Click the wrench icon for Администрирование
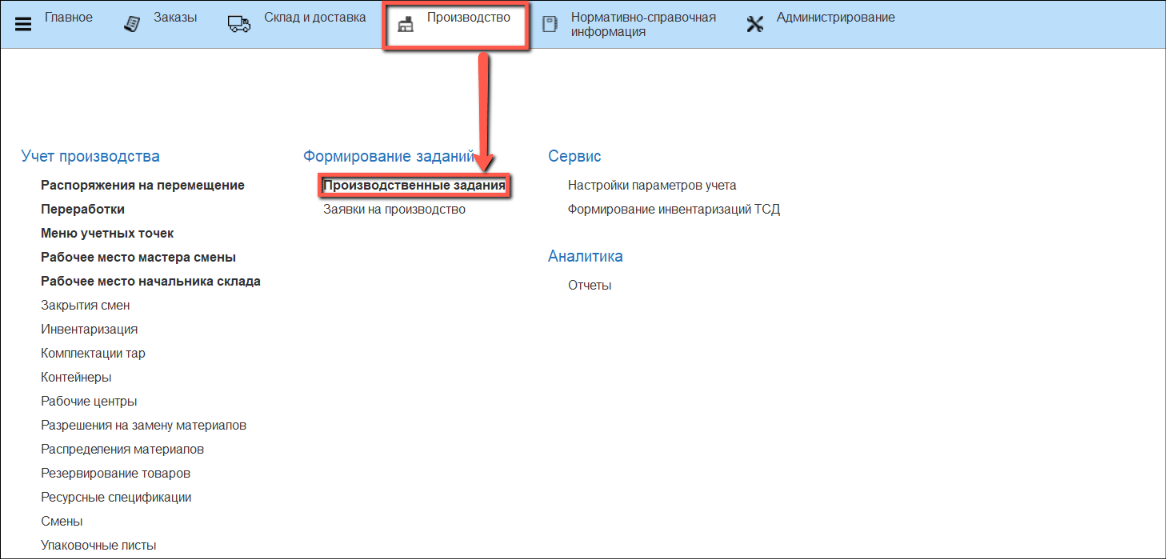This screenshot has width=1166, height=559. click(x=755, y=24)
